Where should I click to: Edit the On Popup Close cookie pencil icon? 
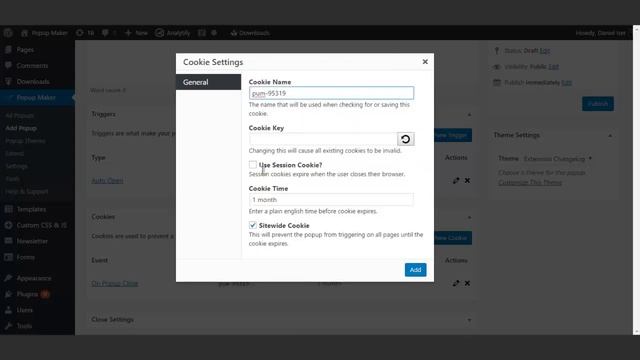click(x=456, y=283)
